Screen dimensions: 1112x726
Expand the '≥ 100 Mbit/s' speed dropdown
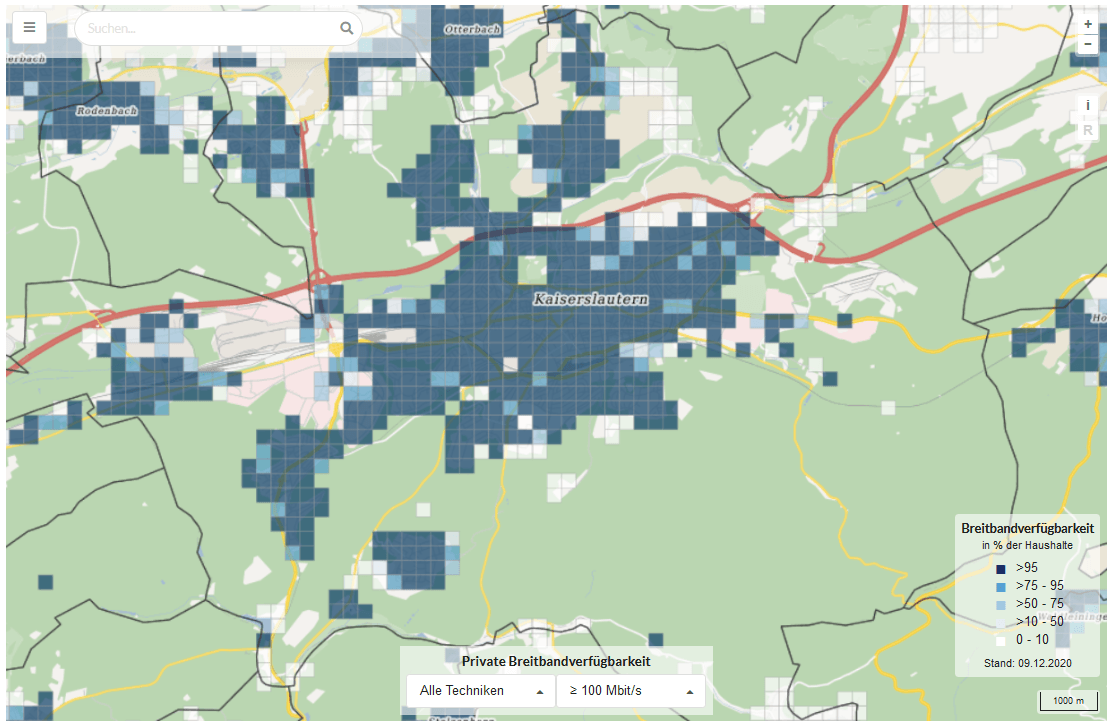630,690
